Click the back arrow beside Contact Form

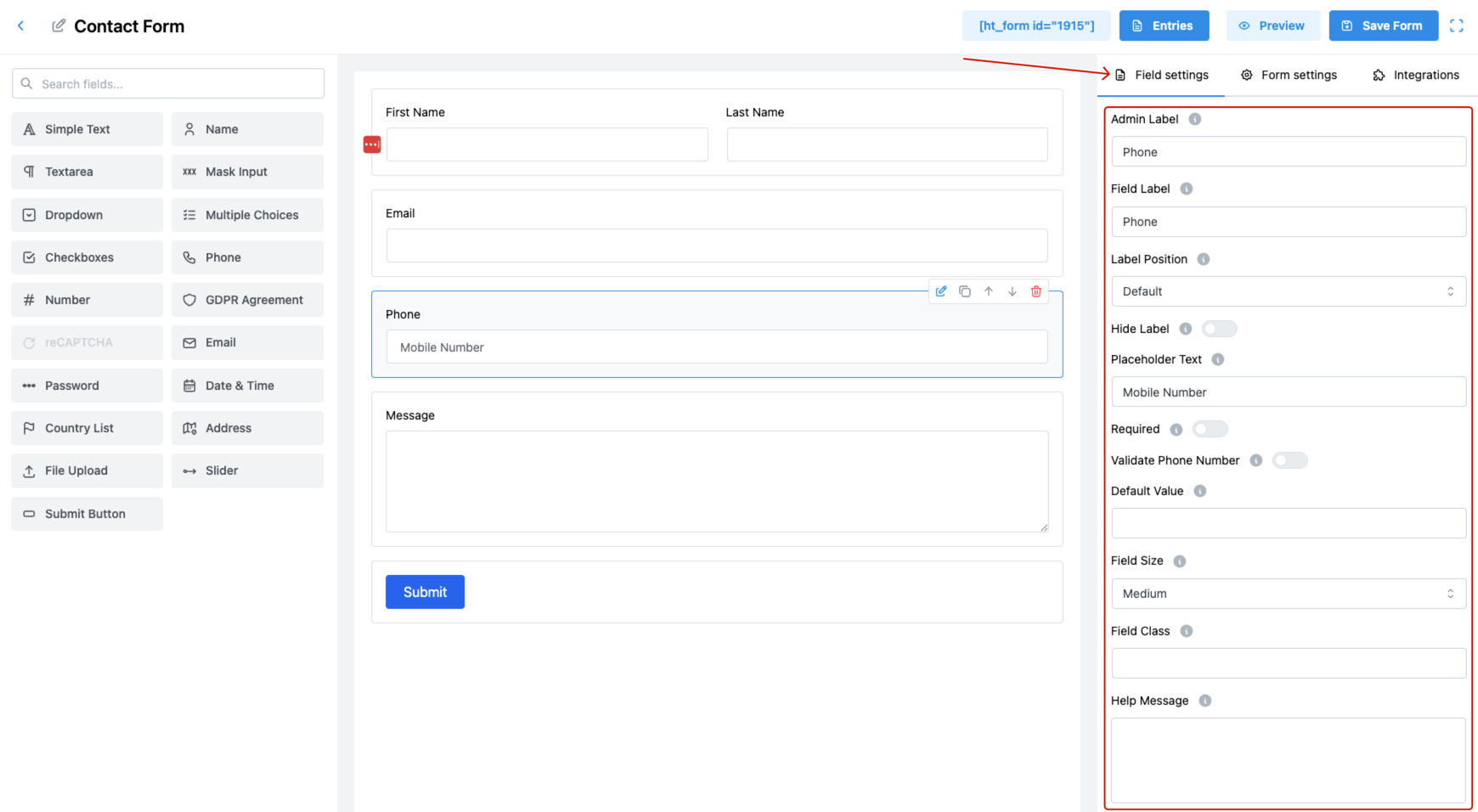pyautogui.click(x=21, y=26)
